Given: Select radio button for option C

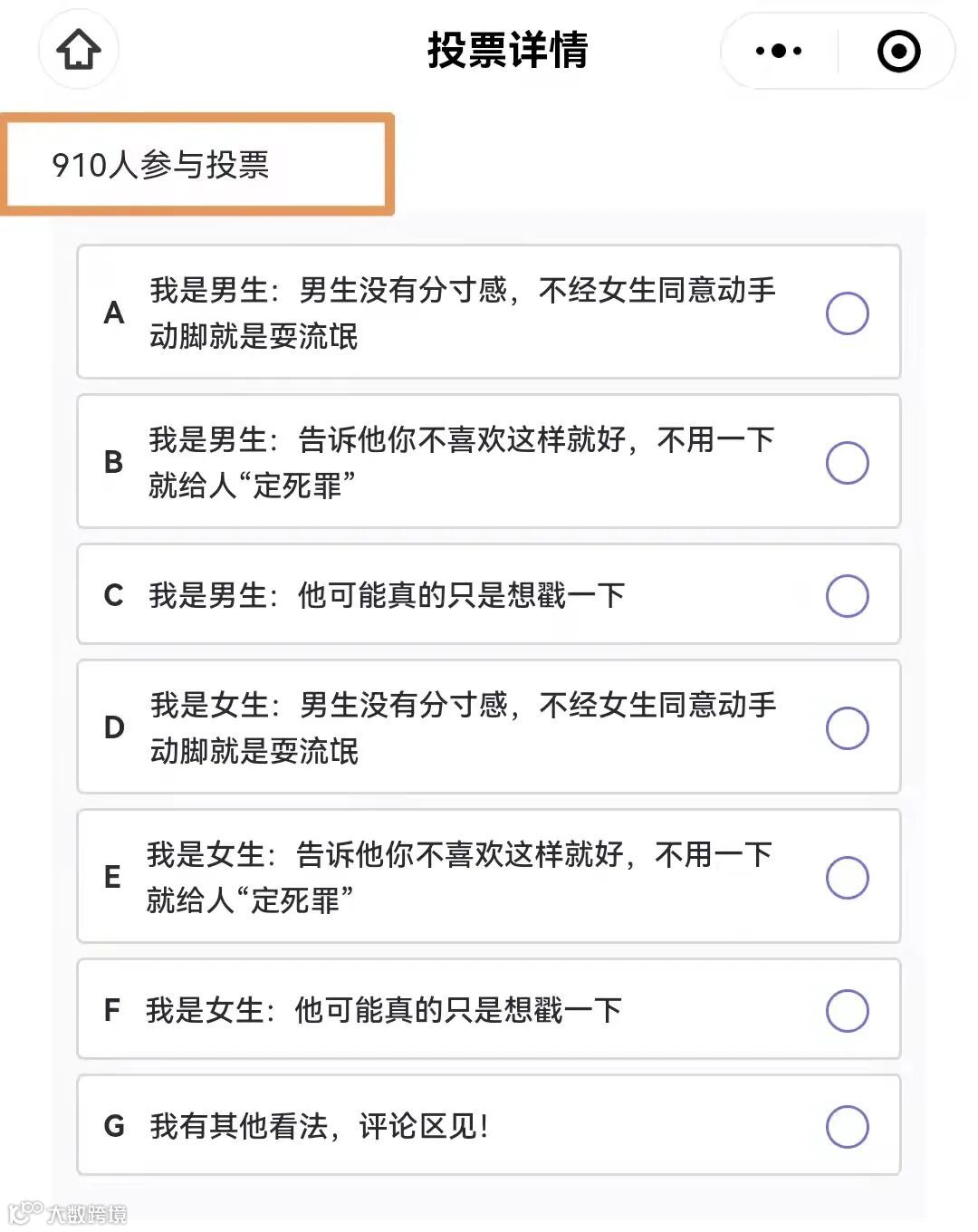Looking at the screenshot, I should pos(848,596).
